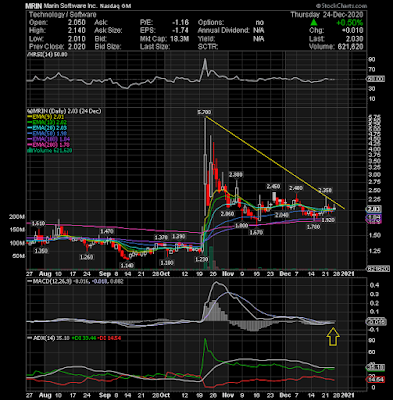Click the Options value 'no'

coord(260,22)
